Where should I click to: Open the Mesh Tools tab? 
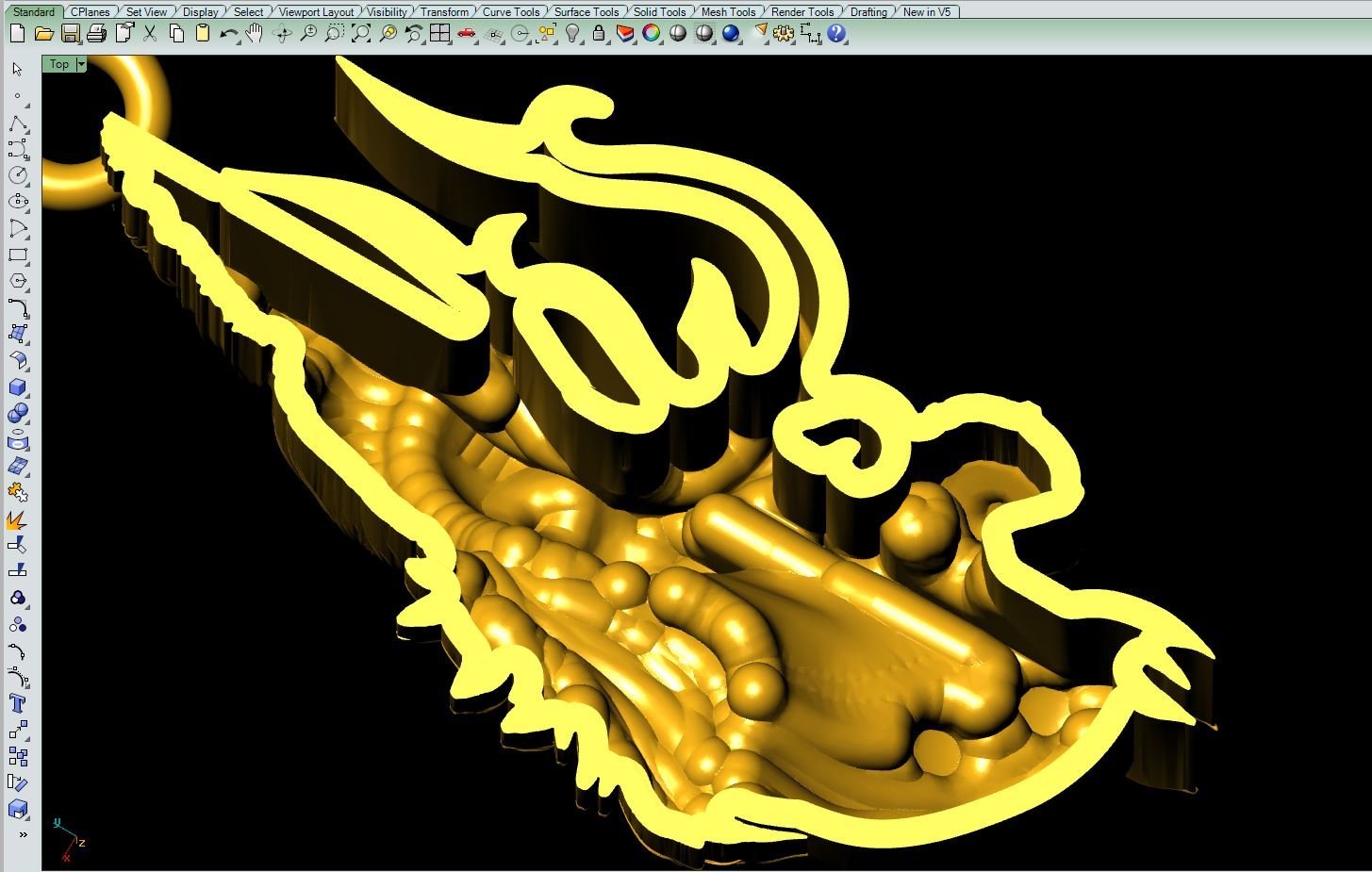(728, 12)
